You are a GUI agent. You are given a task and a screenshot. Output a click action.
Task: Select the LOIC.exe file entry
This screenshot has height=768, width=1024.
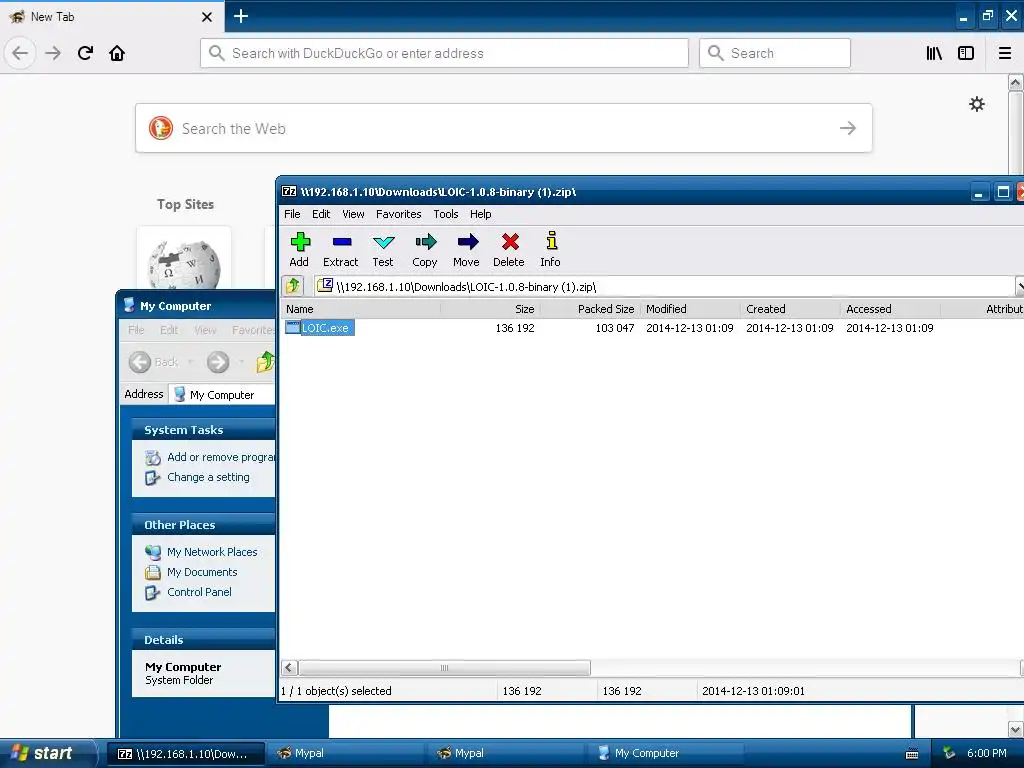(320, 328)
